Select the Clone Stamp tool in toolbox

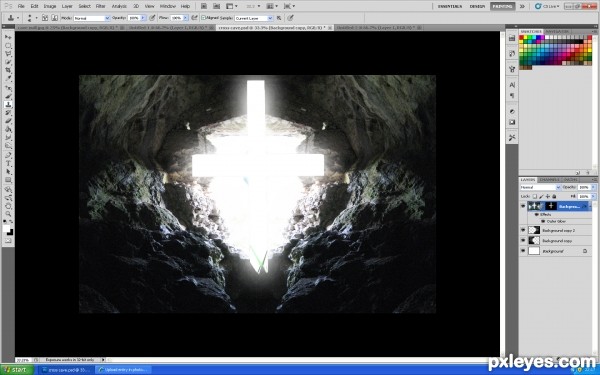(8, 104)
